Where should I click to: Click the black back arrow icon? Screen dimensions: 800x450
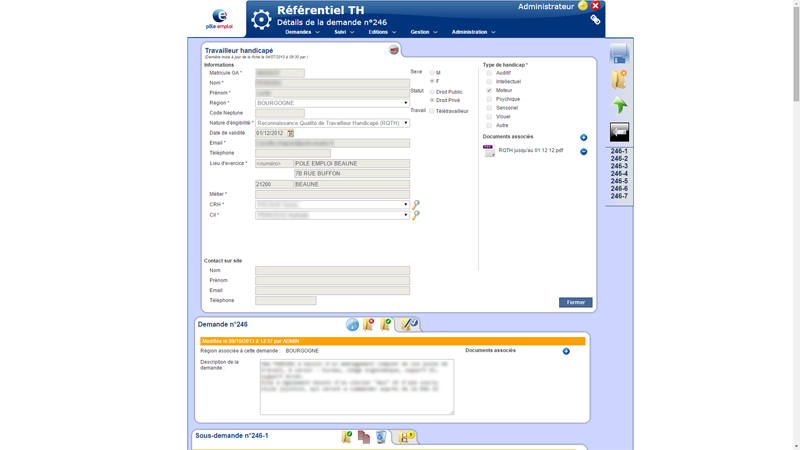[x=619, y=132]
